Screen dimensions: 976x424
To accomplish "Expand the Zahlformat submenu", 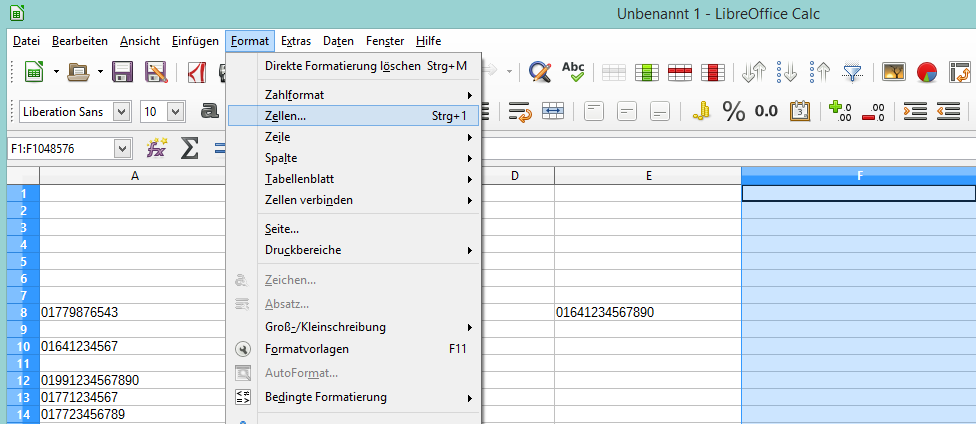I will pos(354,95).
